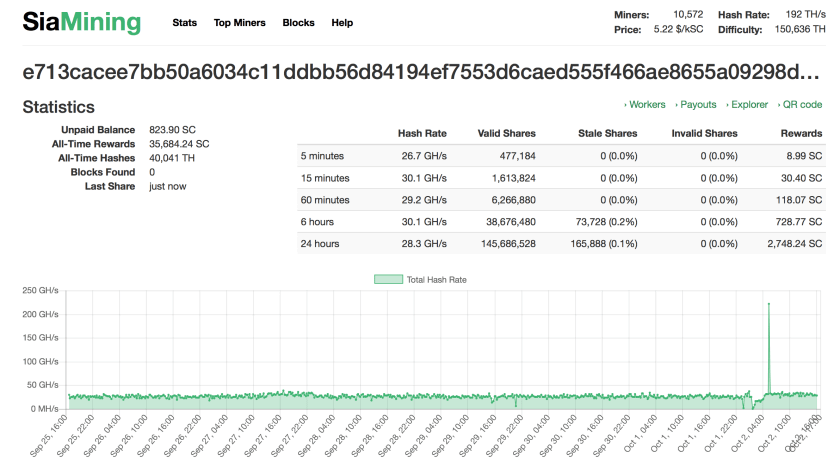View the Payouts link
The height and width of the screenshot is (466, 840).
[697, 105]
